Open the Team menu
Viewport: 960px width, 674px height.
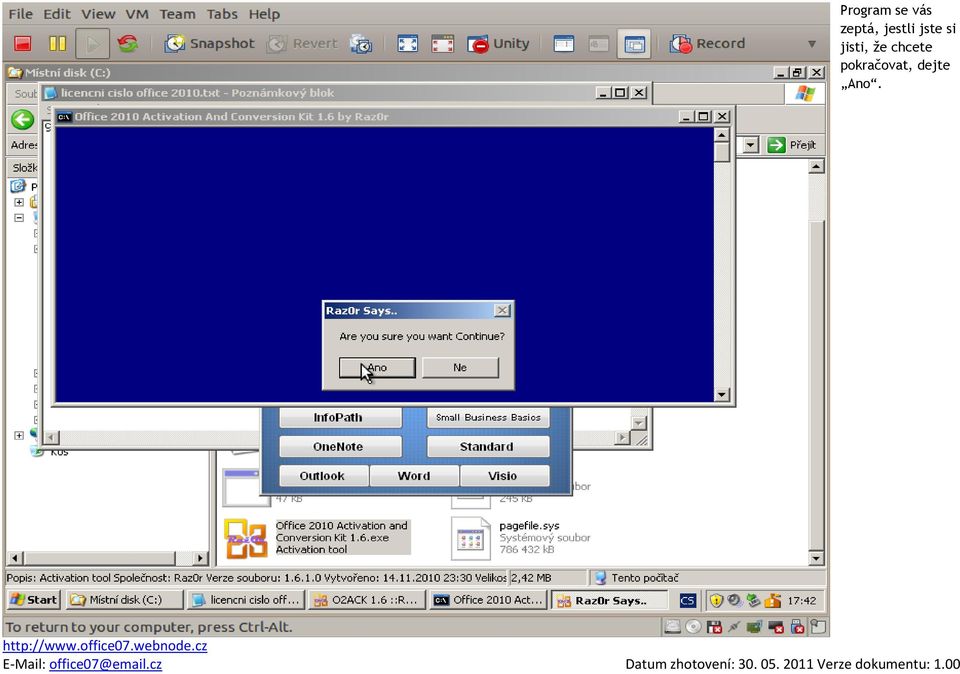coord(178,14)
